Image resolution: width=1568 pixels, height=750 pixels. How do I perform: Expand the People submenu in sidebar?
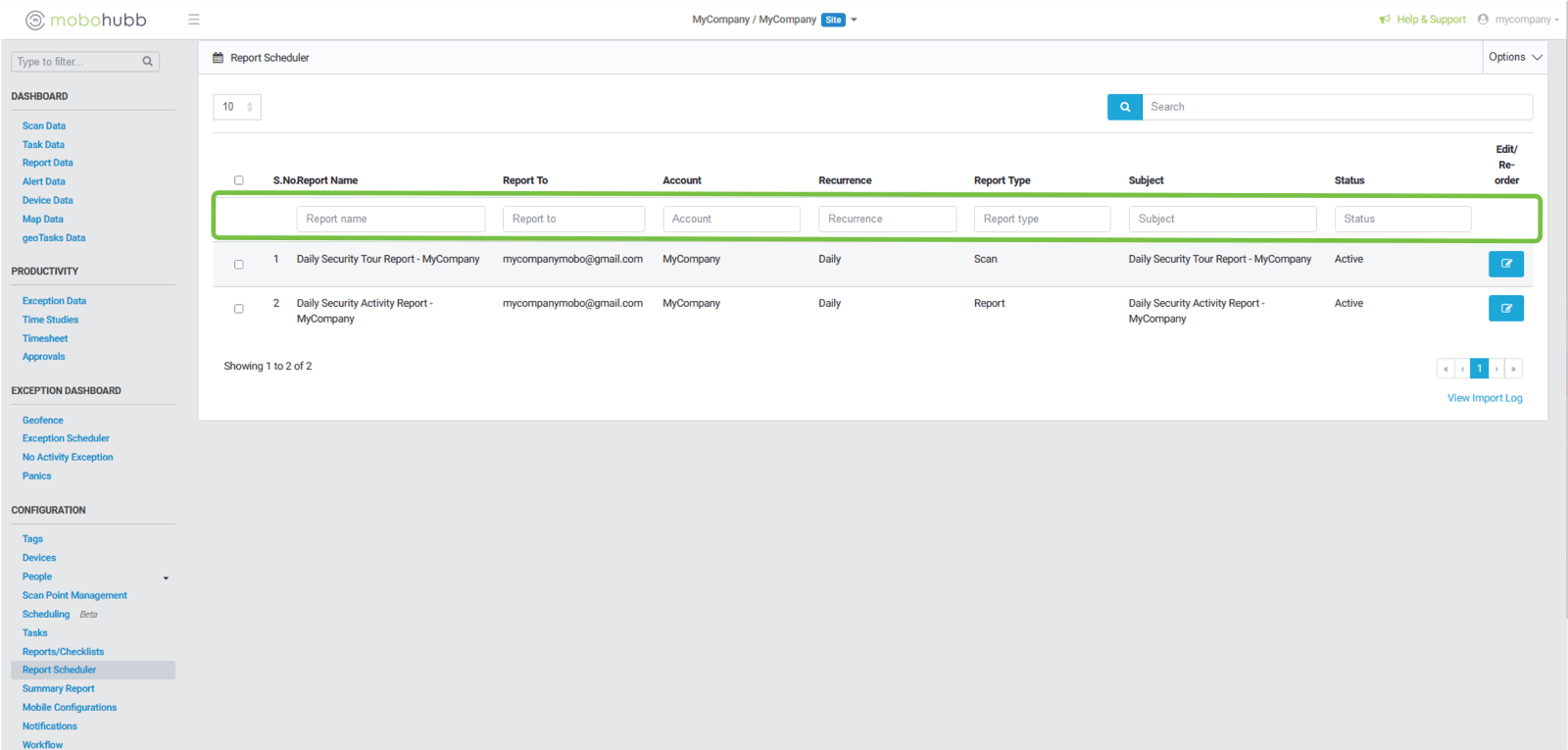166,577
